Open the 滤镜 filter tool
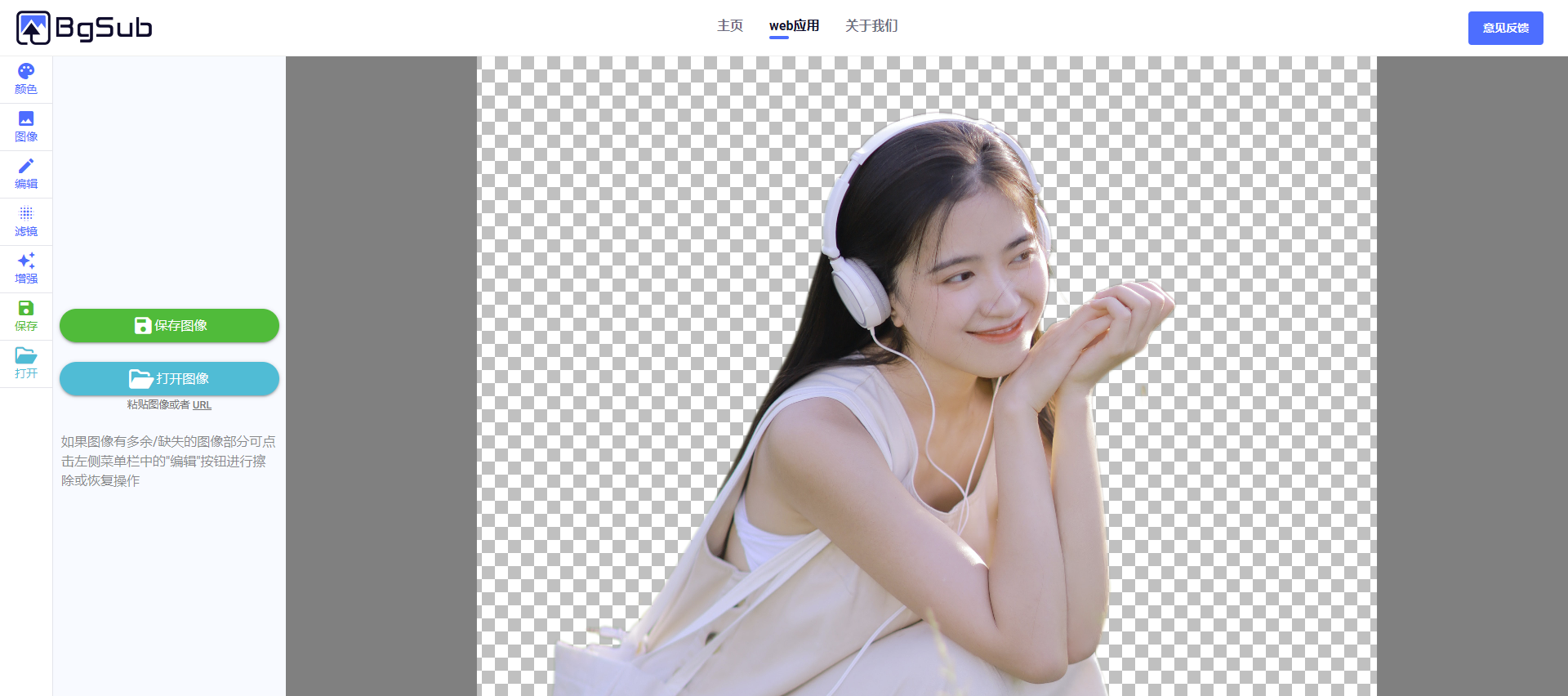The height and width of the screenshot is (696, 1568). pyautogui.click(x=26, y=222)
